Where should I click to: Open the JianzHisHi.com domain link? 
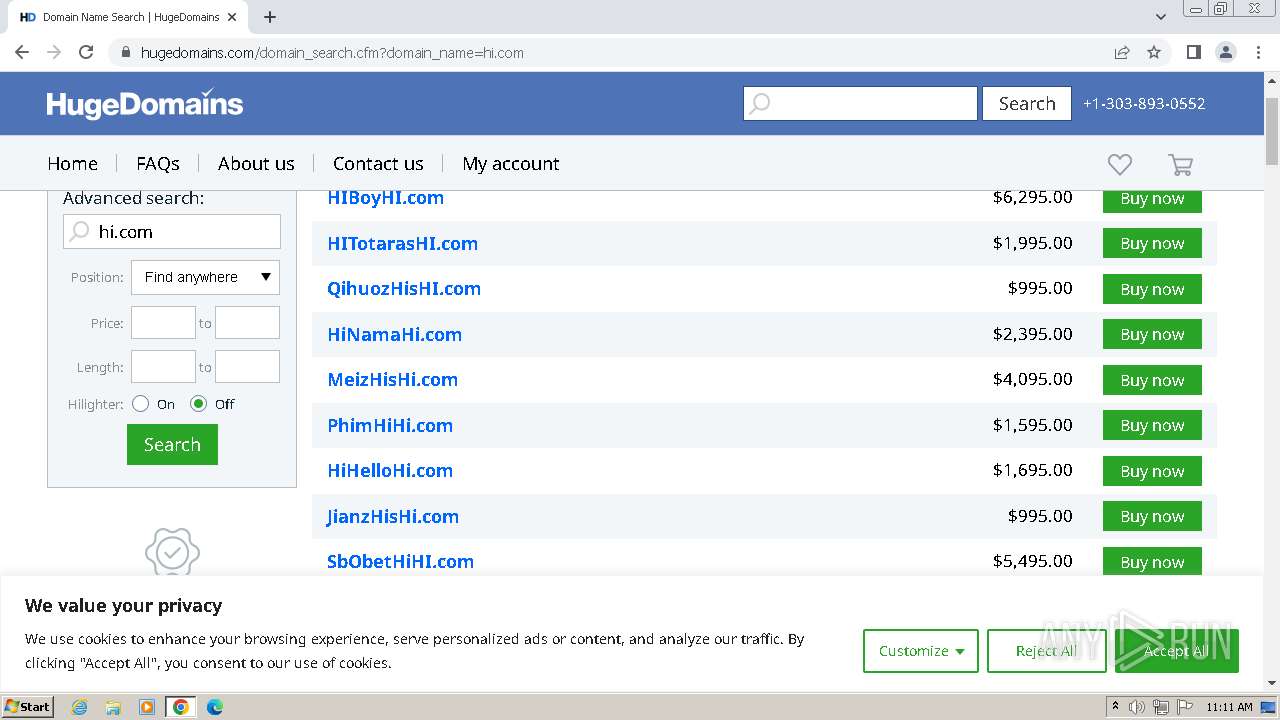(392, 516)
